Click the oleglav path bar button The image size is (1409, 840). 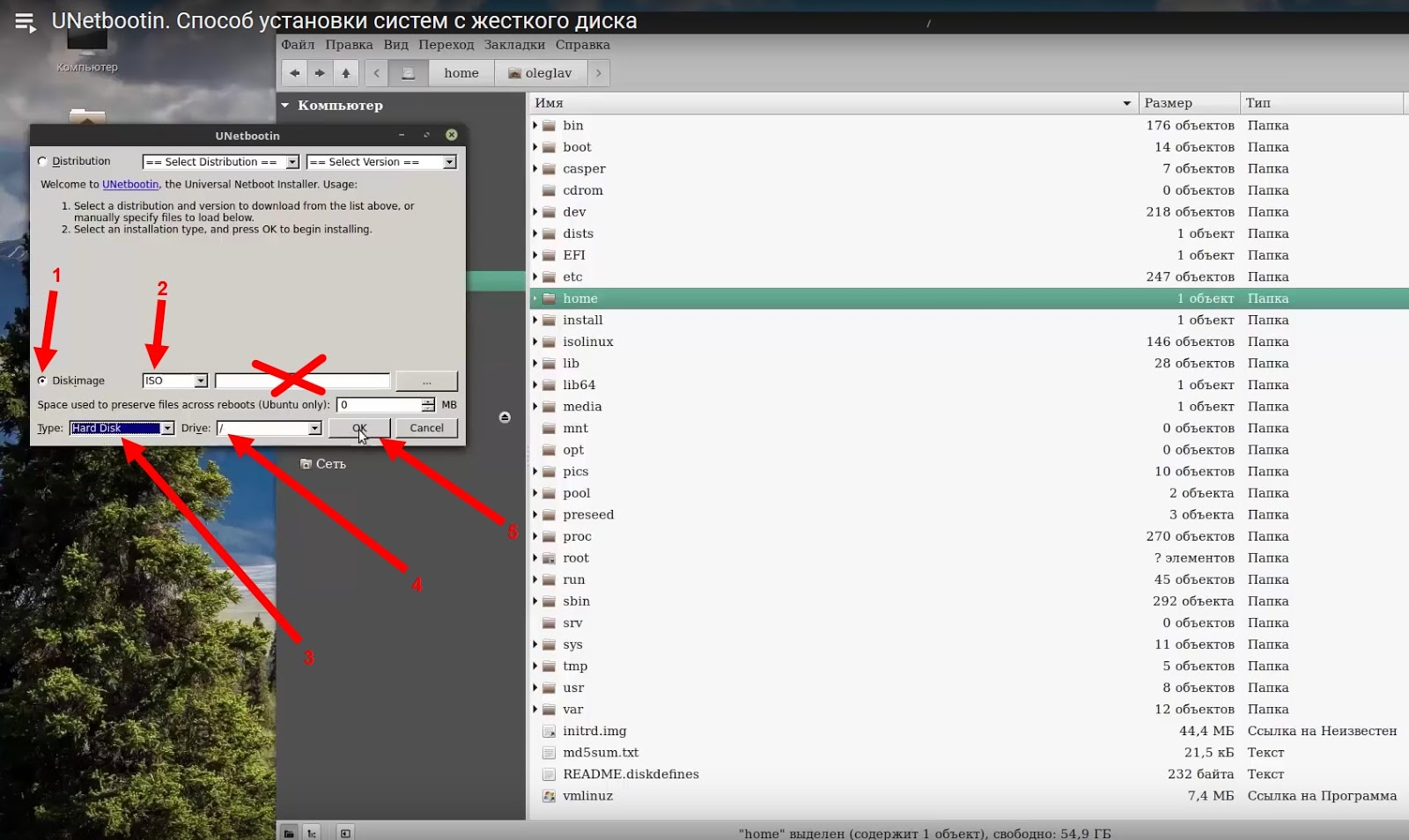click(541, 73)
